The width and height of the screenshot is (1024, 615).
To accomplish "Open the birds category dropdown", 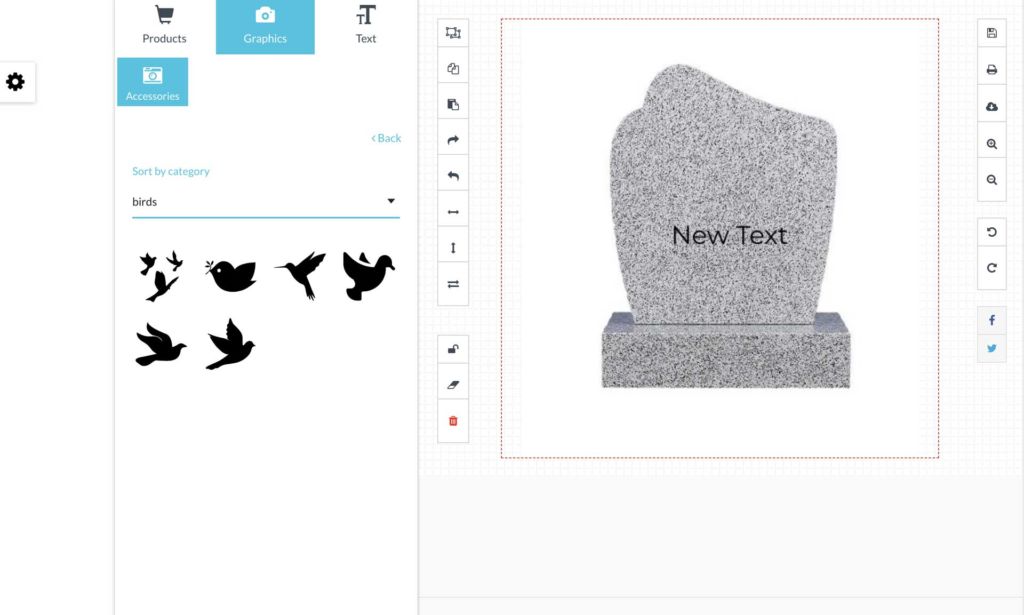I will pyautogui.click(x=265, y=202).
